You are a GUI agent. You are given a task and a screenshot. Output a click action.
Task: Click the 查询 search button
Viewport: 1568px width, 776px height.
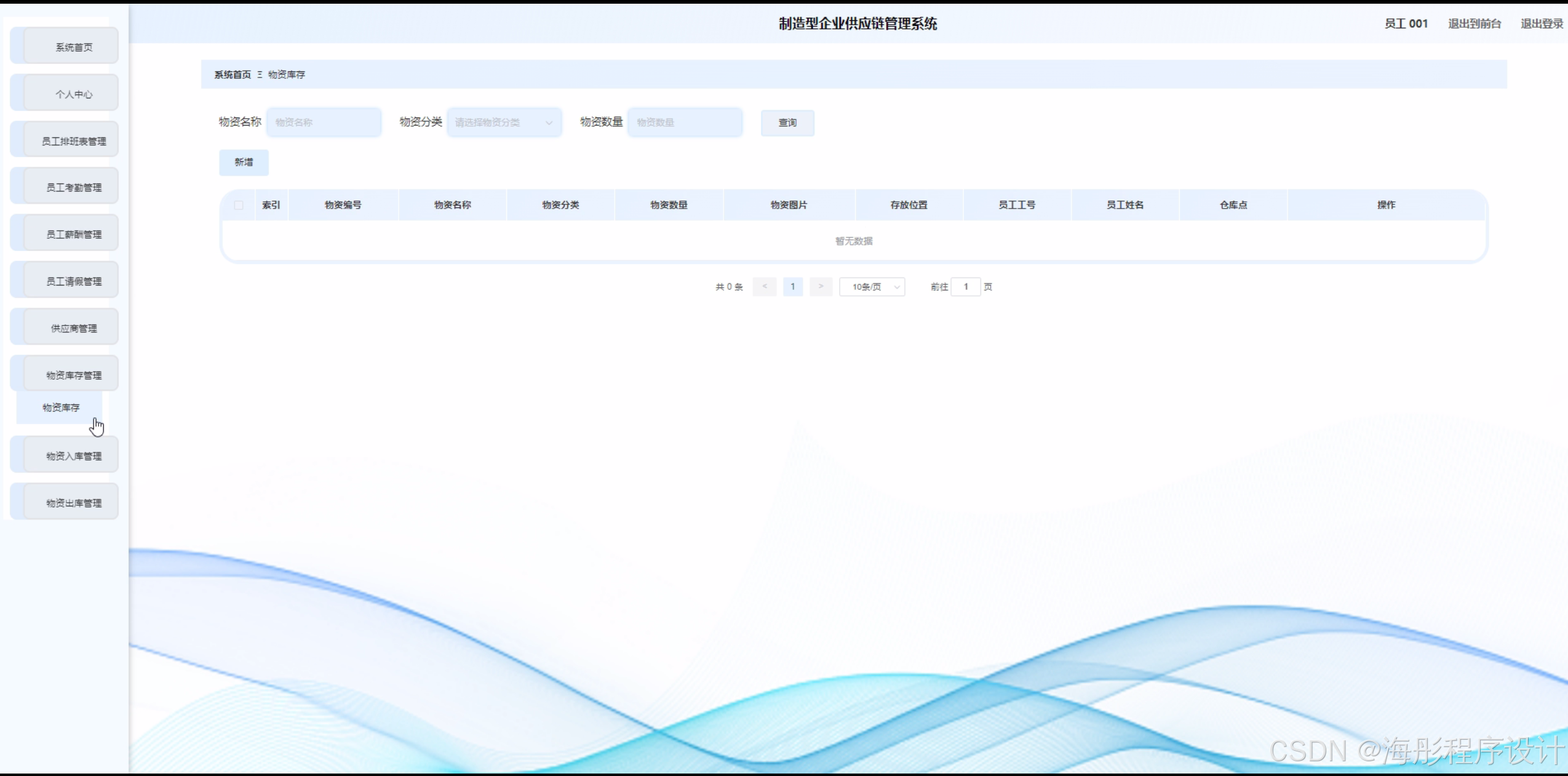coord(787,123)
